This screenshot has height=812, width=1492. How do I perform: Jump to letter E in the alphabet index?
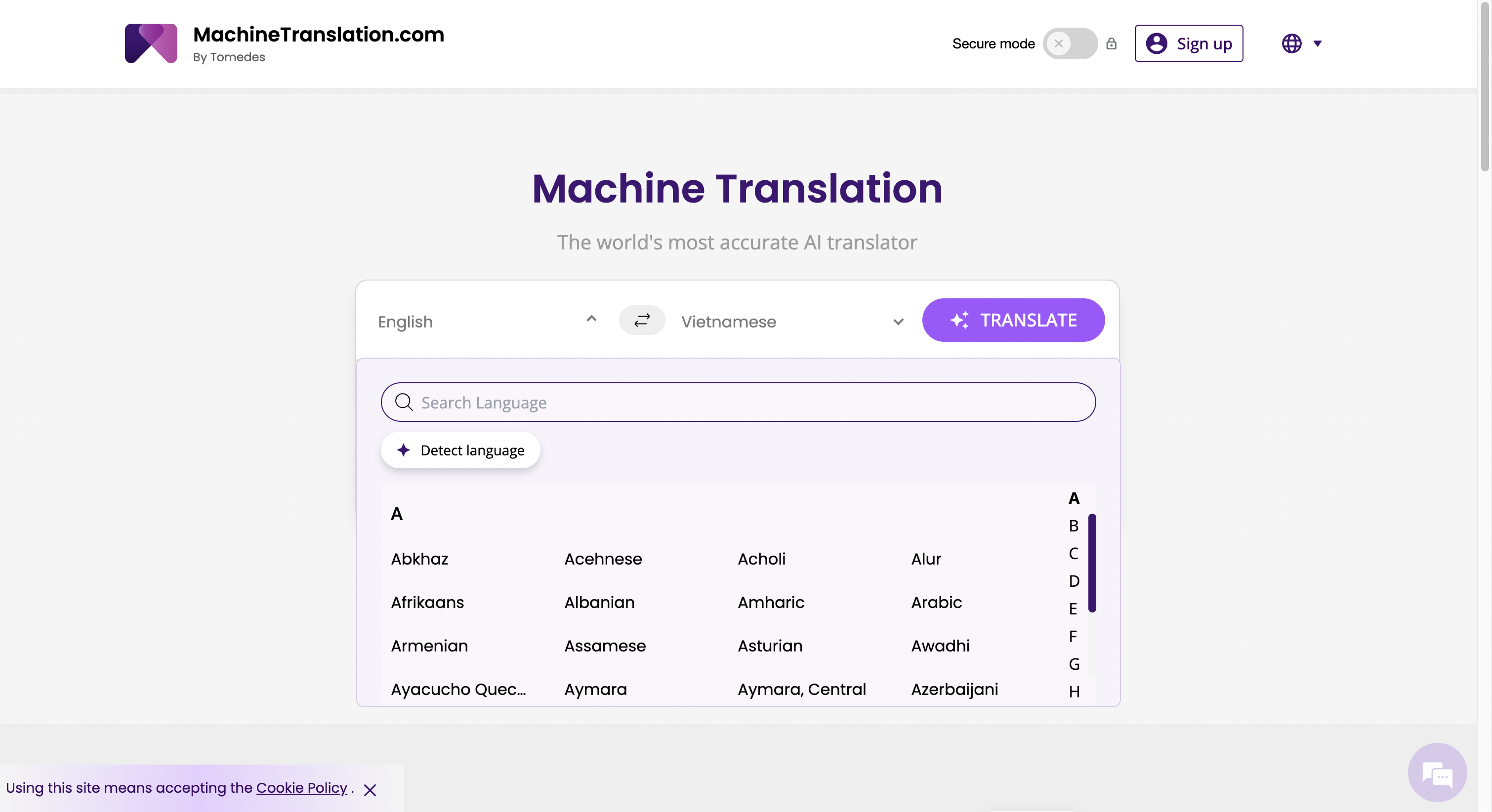tap(1074, 609)
